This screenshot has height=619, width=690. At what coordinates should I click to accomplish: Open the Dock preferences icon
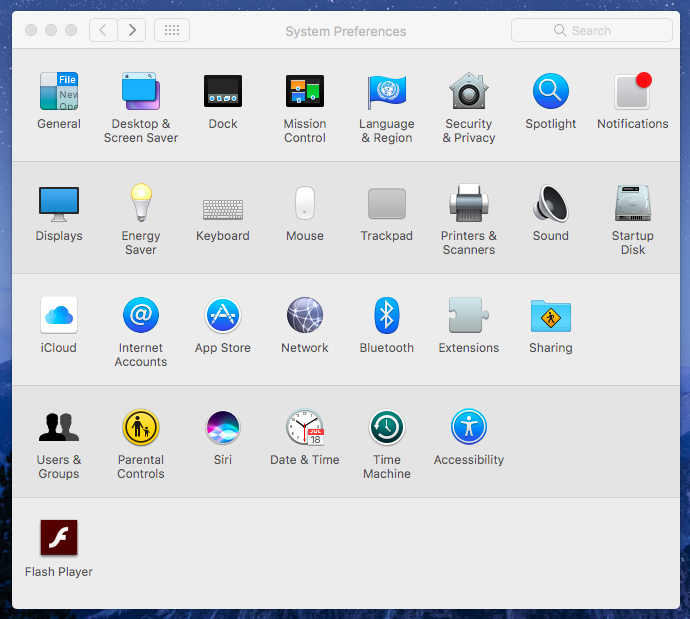pyautogui.click(x=223, y=91)
